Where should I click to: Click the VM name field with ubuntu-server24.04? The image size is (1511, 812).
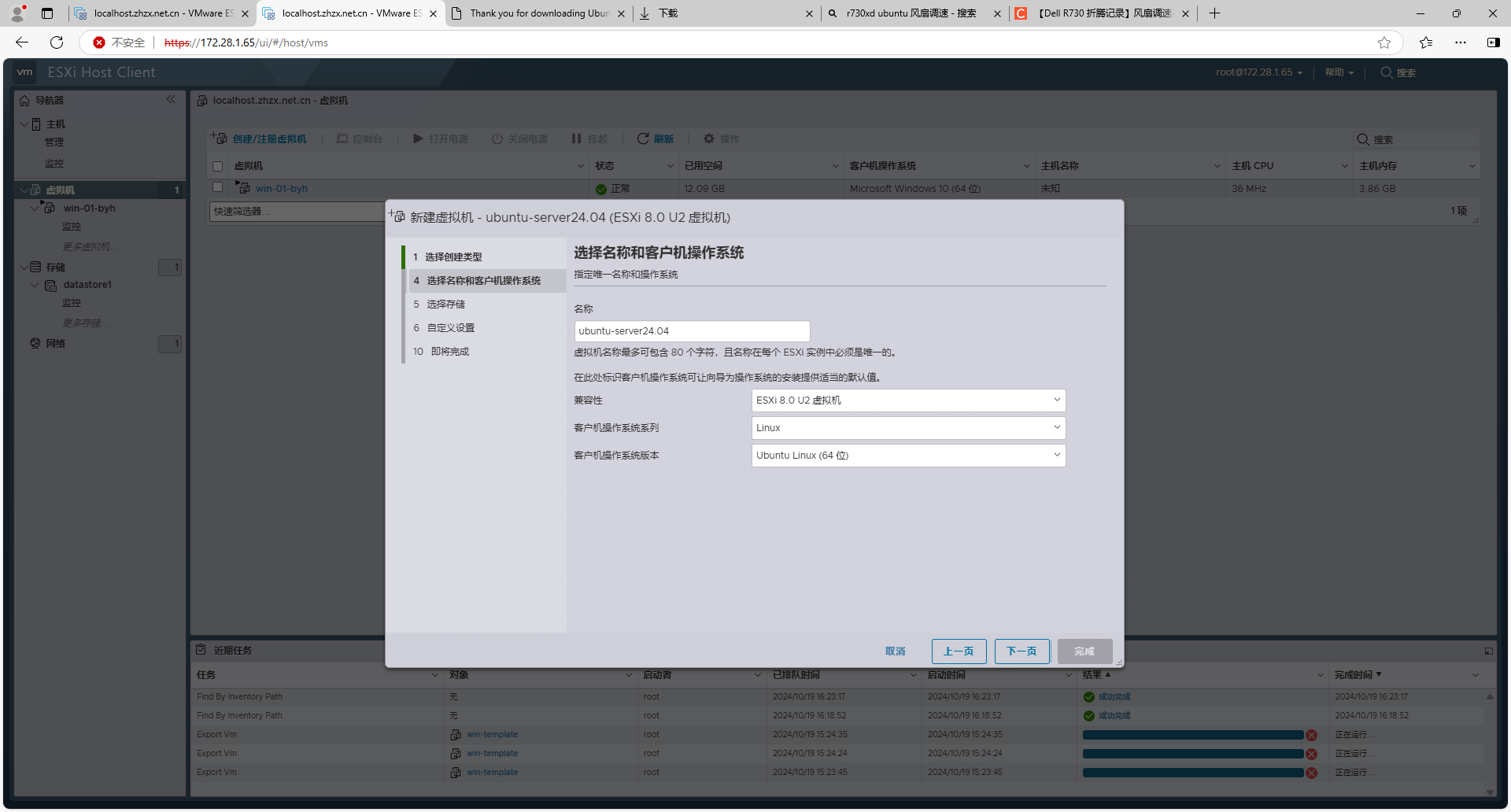[x=692, y=331]
